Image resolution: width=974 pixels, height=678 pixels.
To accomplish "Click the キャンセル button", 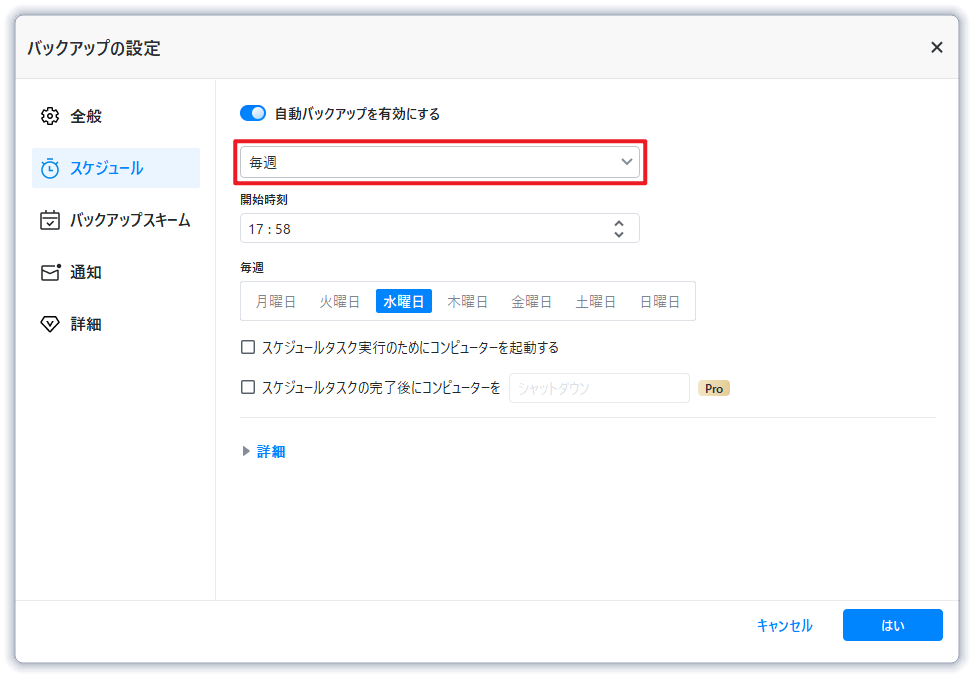I will 784,625.
